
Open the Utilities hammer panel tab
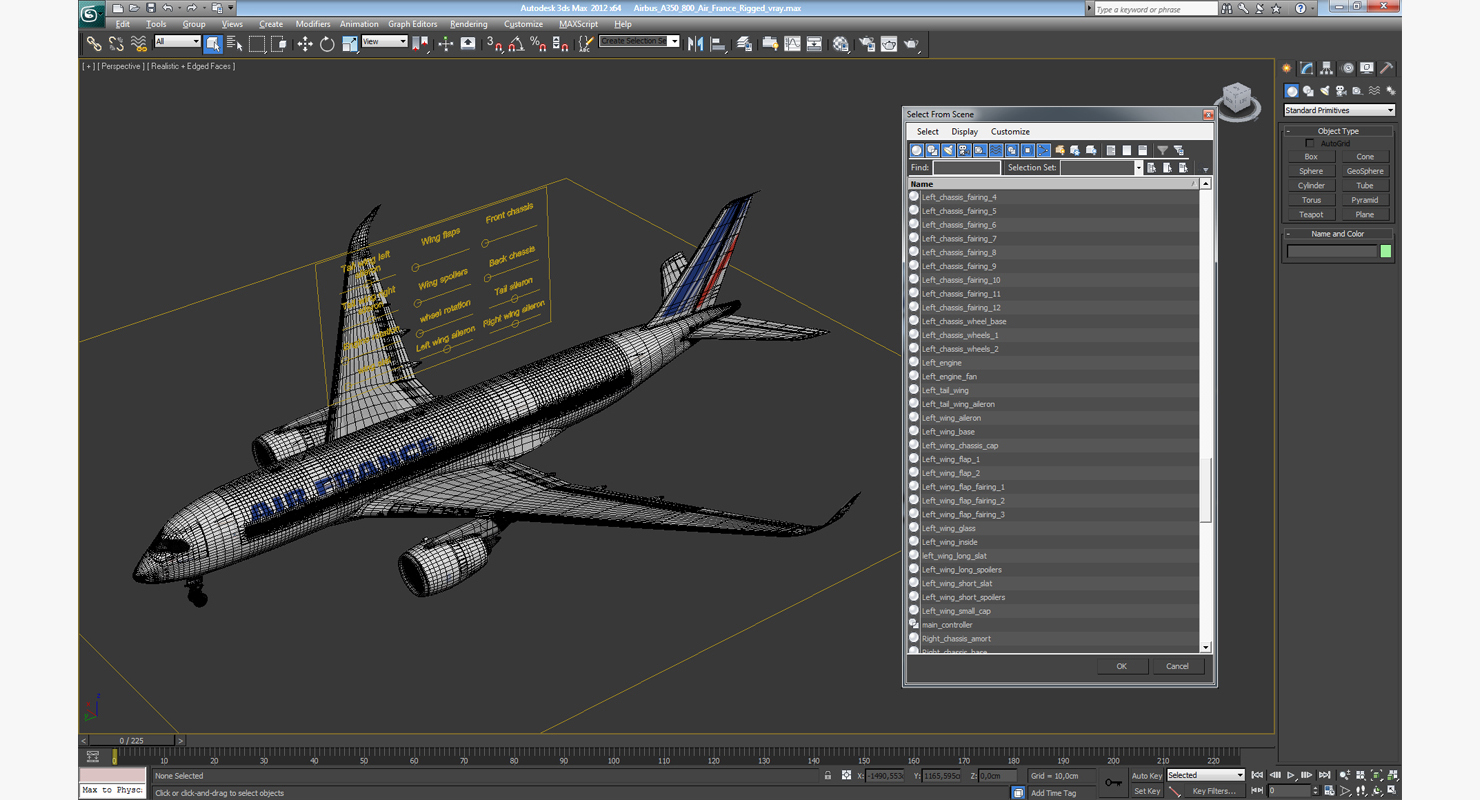coord(1388,69)
